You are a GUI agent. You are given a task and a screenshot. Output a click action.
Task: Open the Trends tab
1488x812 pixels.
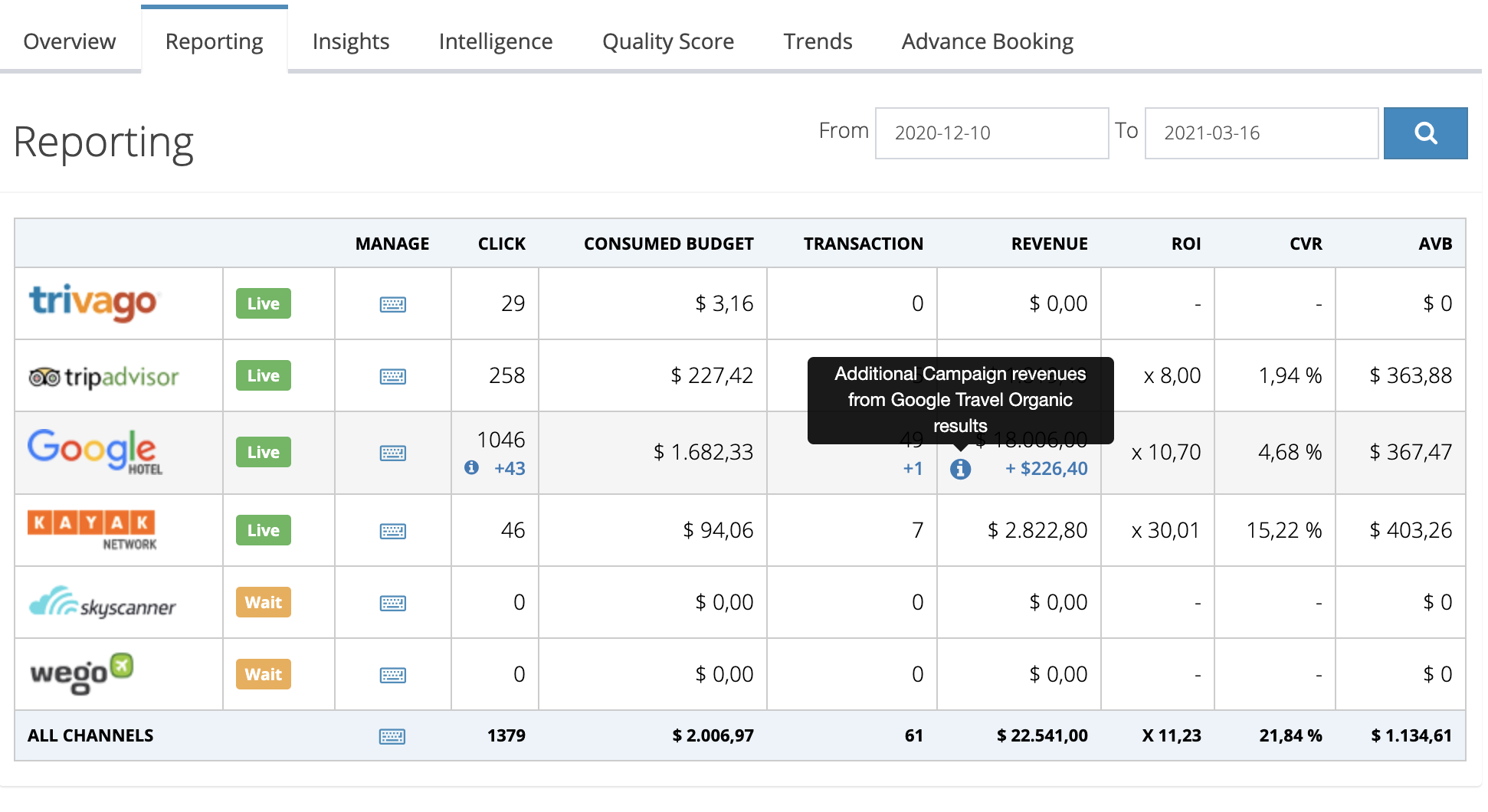coord(818,41)
